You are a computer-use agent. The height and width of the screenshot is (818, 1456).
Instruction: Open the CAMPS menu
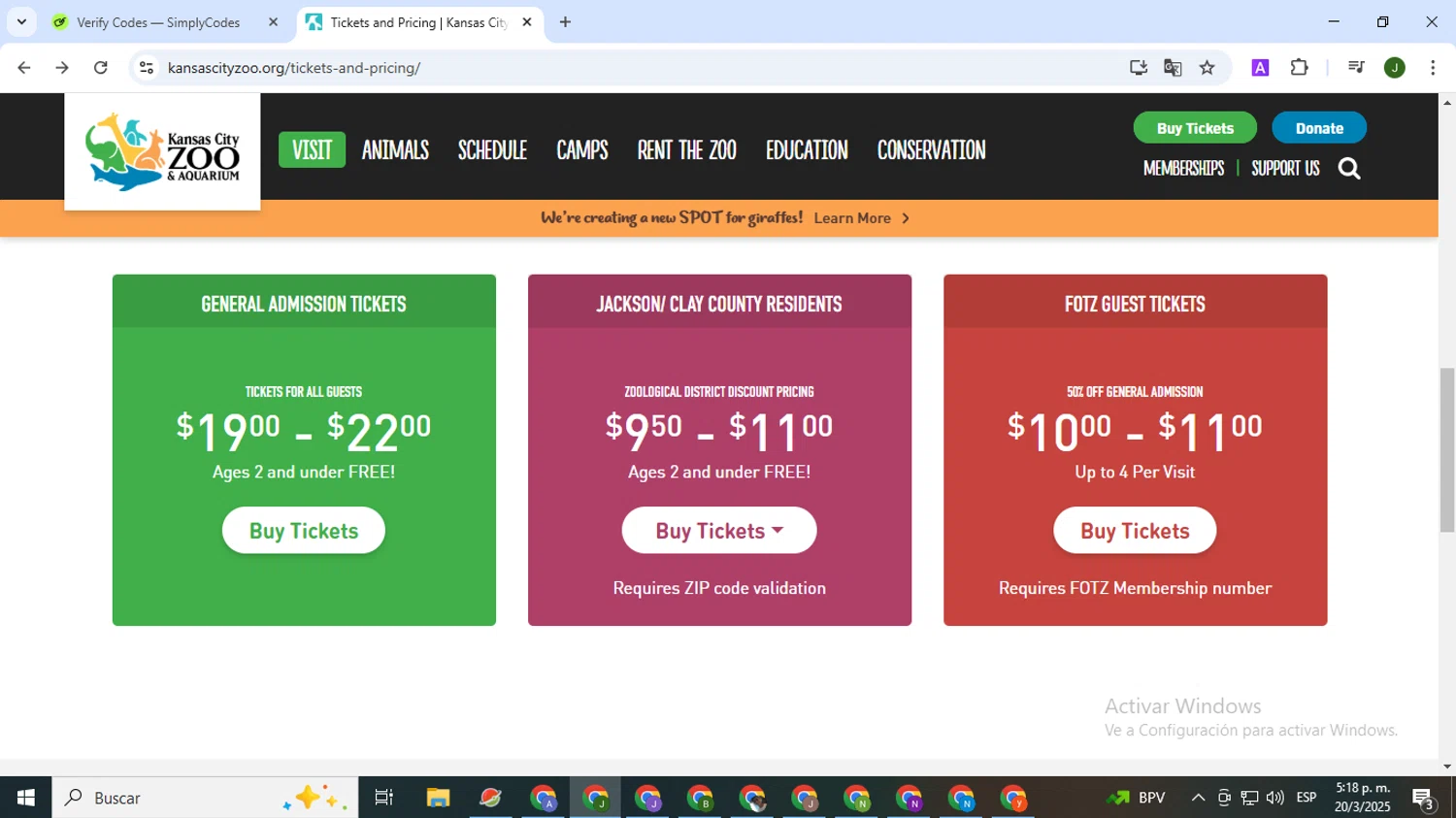coord(582,149)
